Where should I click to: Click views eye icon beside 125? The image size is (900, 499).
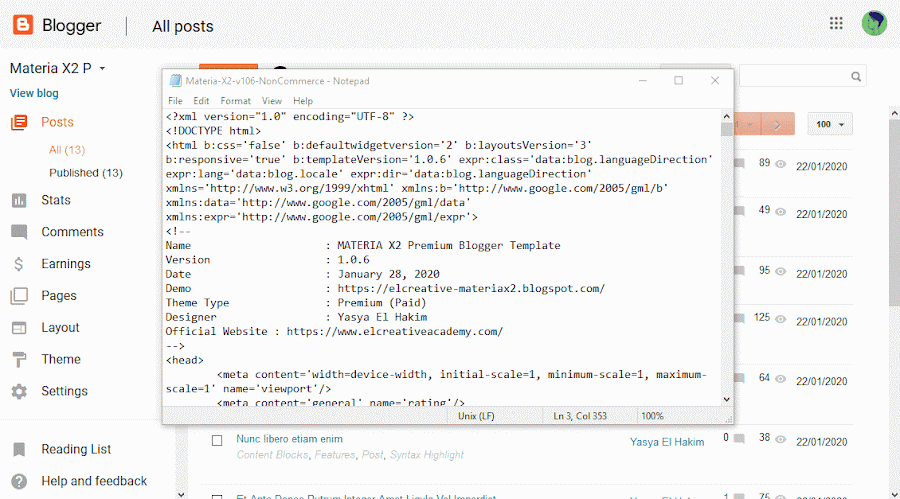[781, 319]
